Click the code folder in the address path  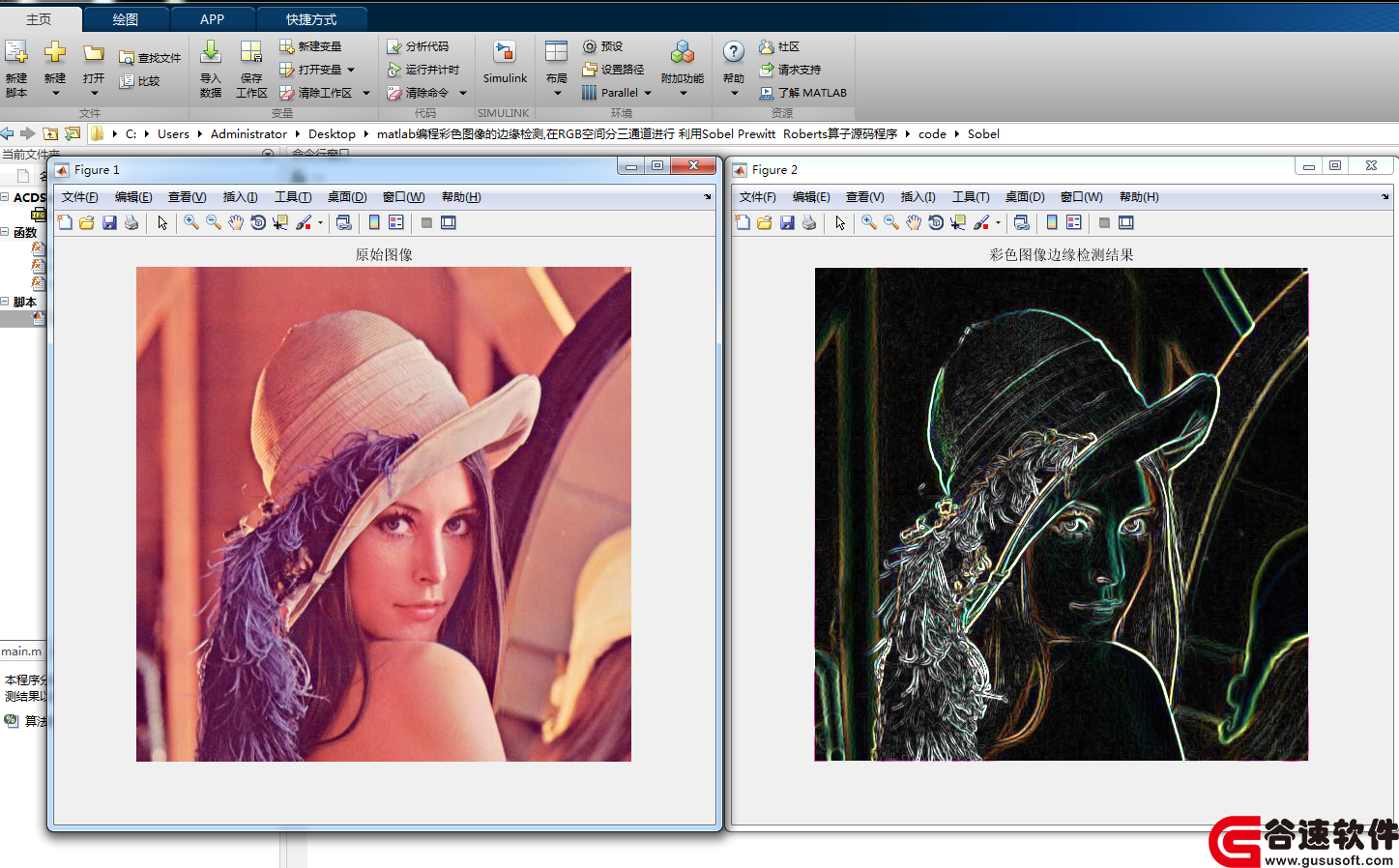point(932,134)
